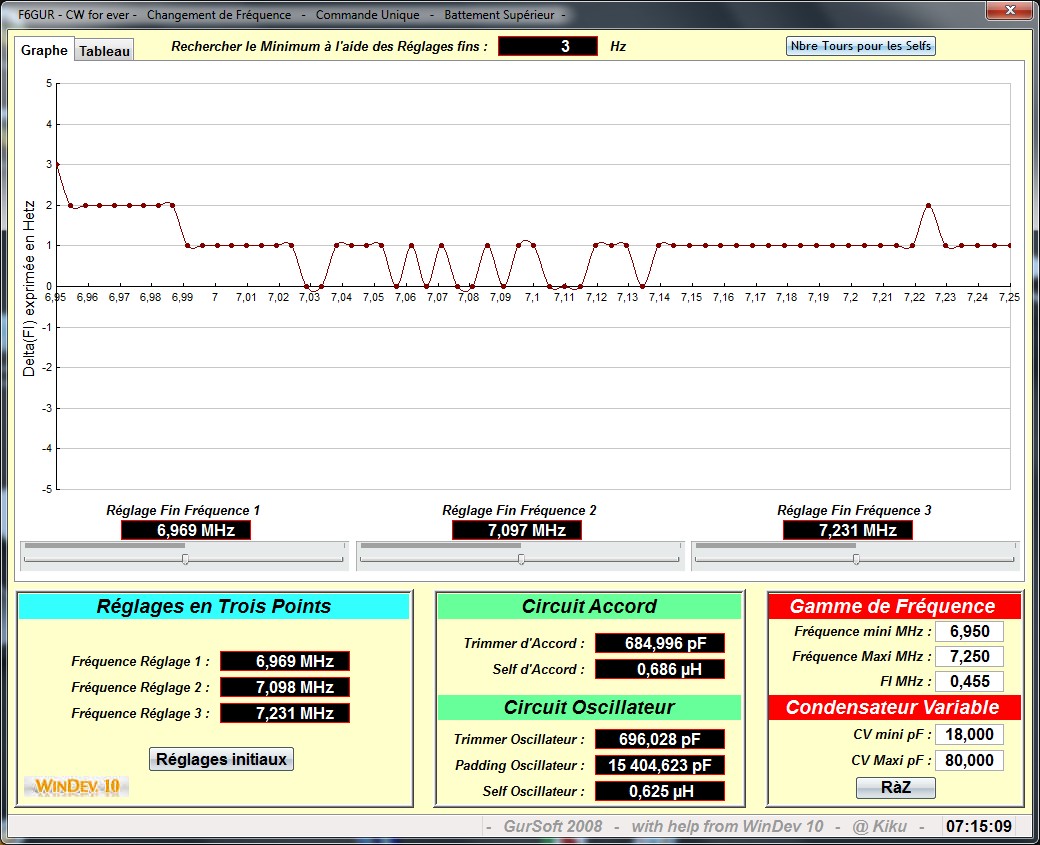This screenshot has height=845, width=1040.
Task: Select the Fréquence Maxi MHz field
Action: (x=968, y=656)
